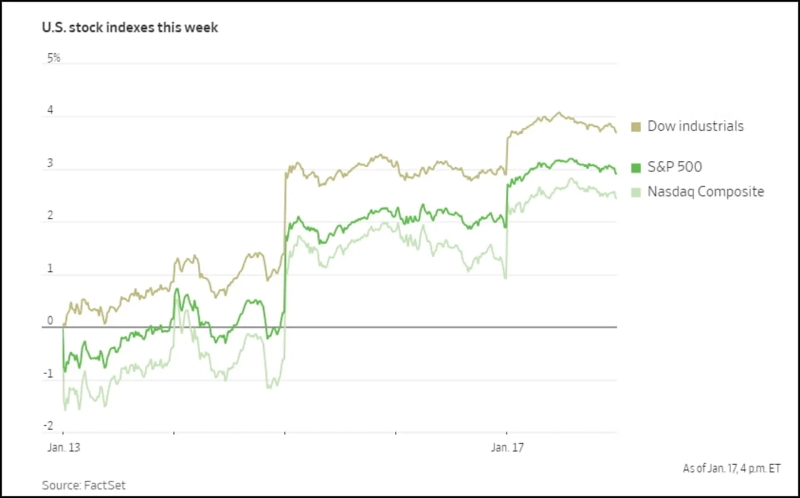Image resolution: width=800 pixels, height=498 pixels.
Task: Click the 1 y-axis label
Action: pyautogui.click(x=51, y=268)
